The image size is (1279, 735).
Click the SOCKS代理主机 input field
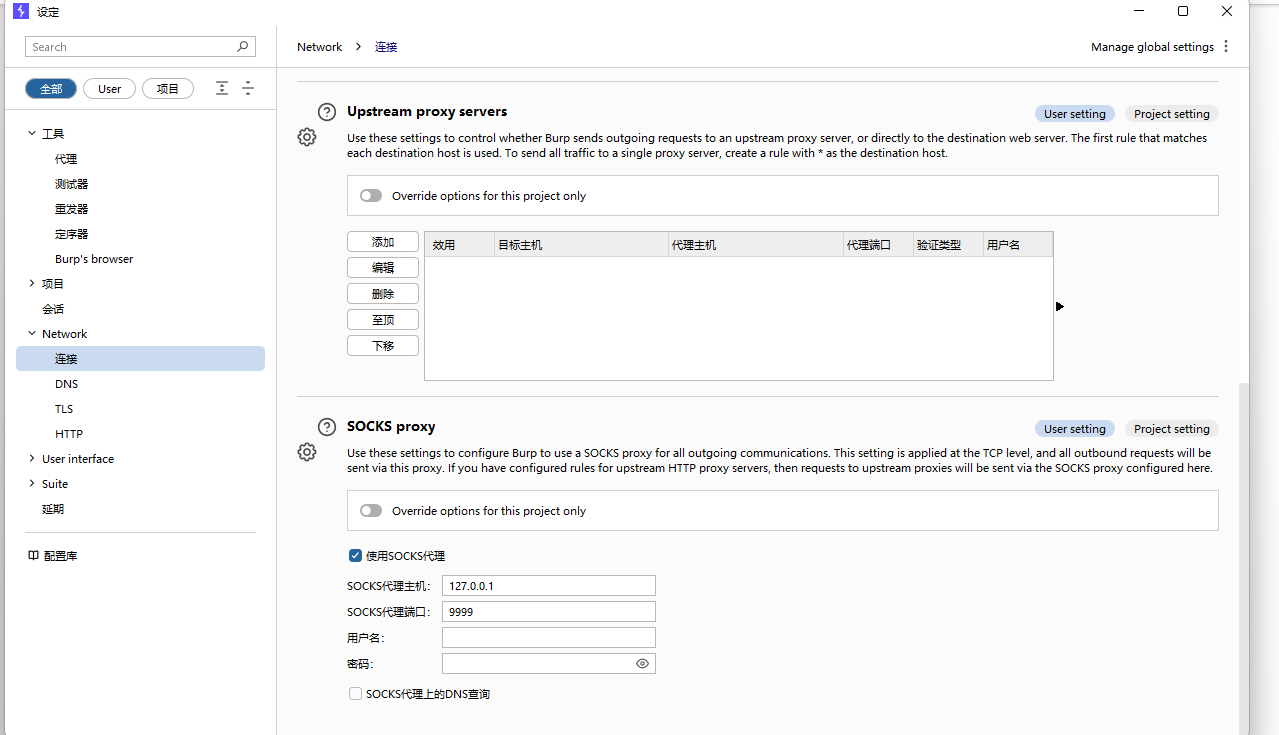point(548,586)
